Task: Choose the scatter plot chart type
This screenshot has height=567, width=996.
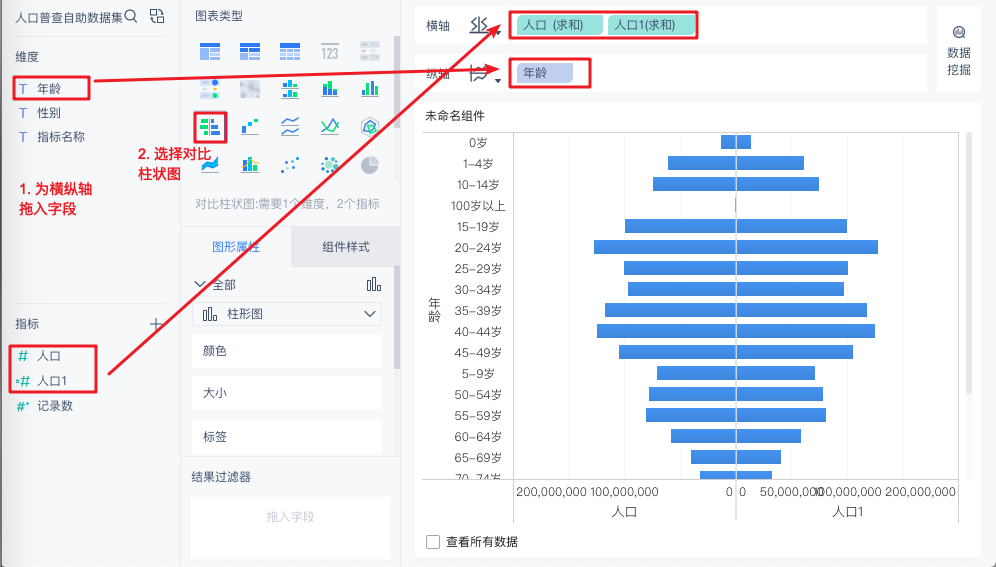Action: (x=290, y=165)
